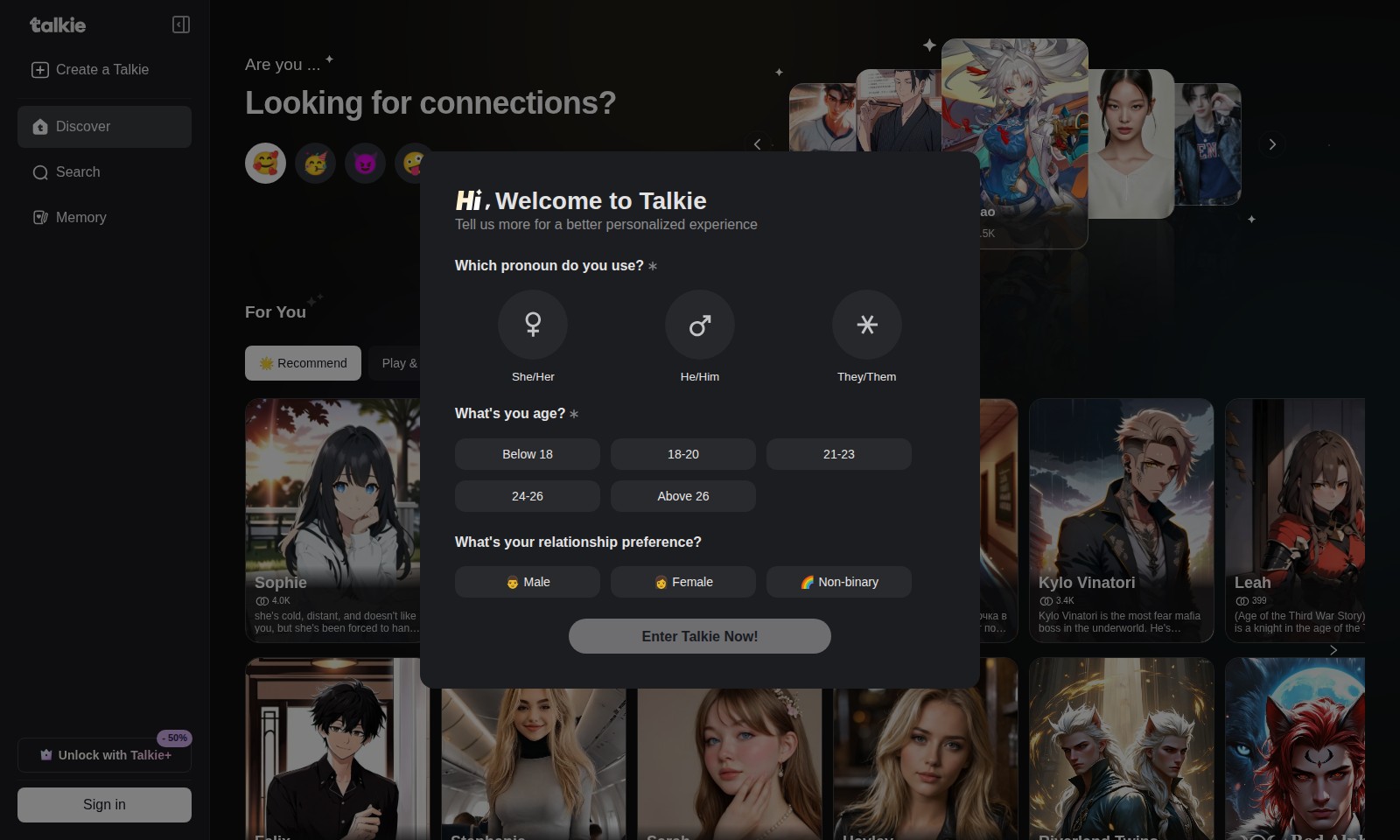Click the magnifier icon beside Search
This screenshot has height=840, width=1400.
tap(40, 172)
